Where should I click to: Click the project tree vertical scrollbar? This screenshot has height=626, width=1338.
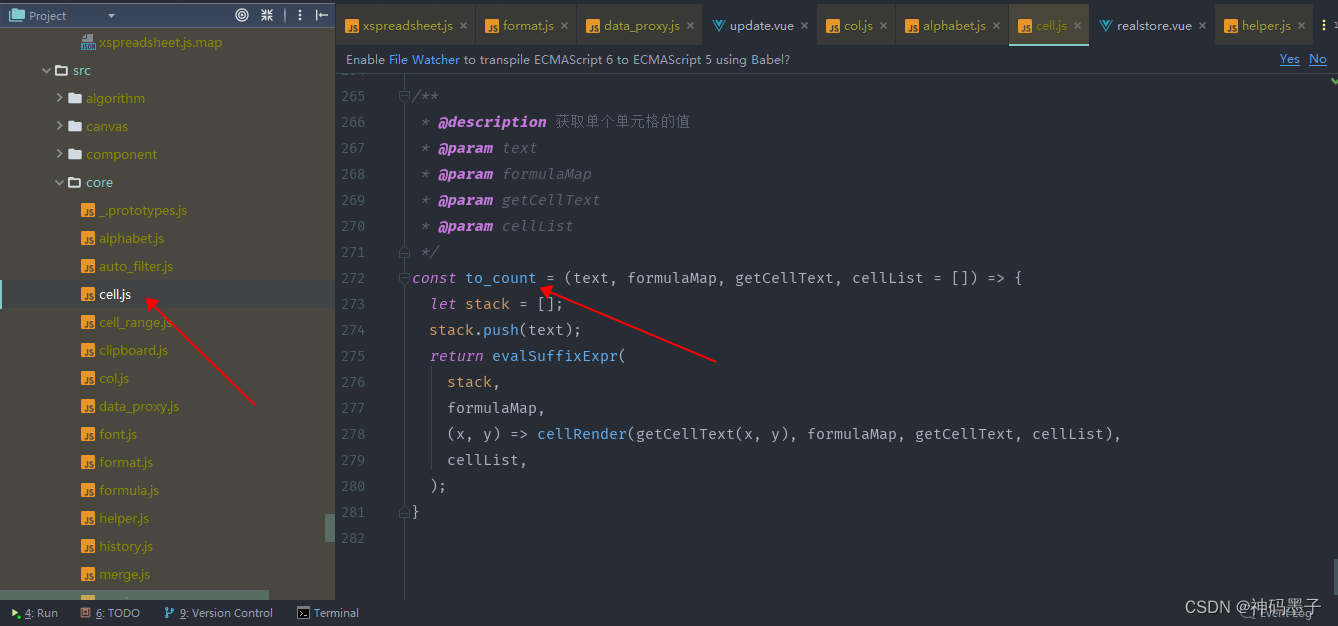(x=330, y=528)
